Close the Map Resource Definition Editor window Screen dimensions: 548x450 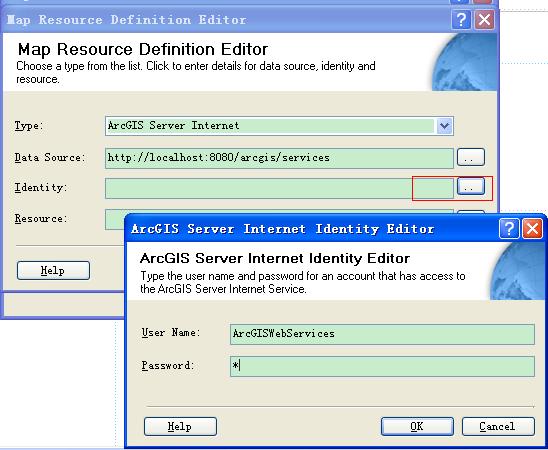484,20
